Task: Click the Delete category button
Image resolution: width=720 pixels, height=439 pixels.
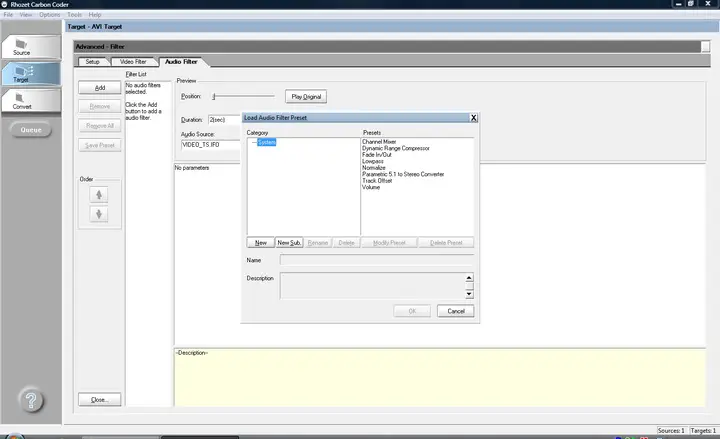Action: click(346, 242)
